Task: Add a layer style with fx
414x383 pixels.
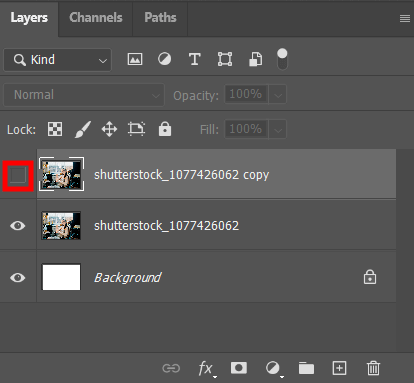Action: pos(207,369)
